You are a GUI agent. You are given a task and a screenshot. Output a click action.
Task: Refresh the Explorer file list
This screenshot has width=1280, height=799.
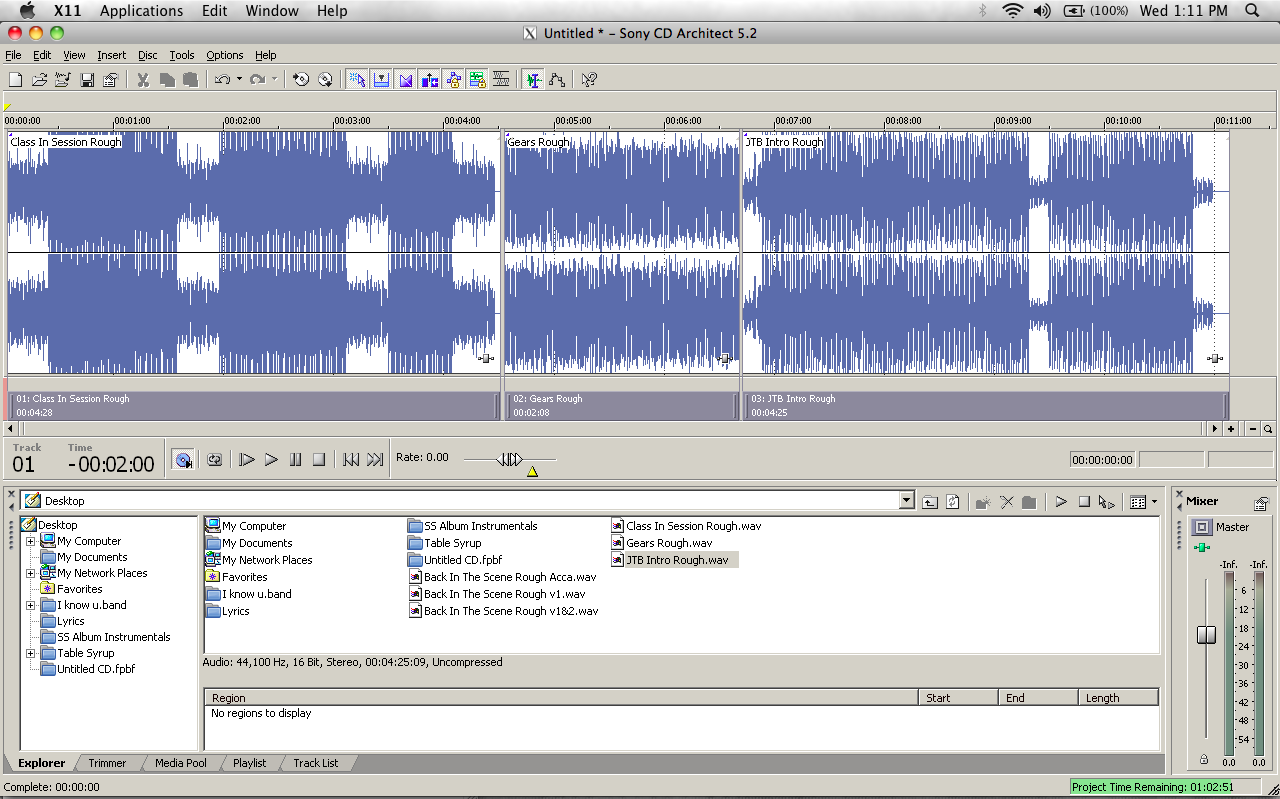tap(953, 502)
